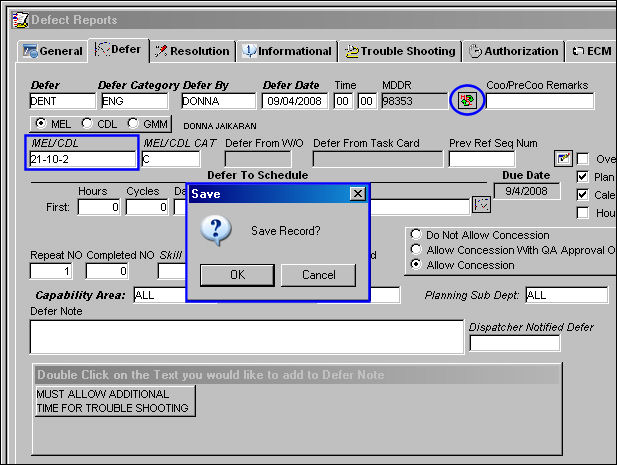This screenshot has height=465, width=617.
Task: Uncheck the Plan checkbox
Action: pos(582,177)
